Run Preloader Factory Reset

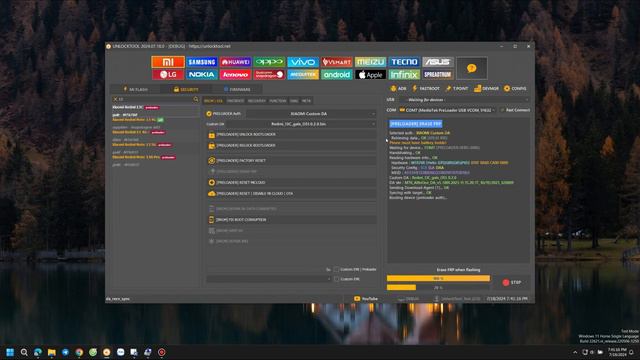coord(291,160)
